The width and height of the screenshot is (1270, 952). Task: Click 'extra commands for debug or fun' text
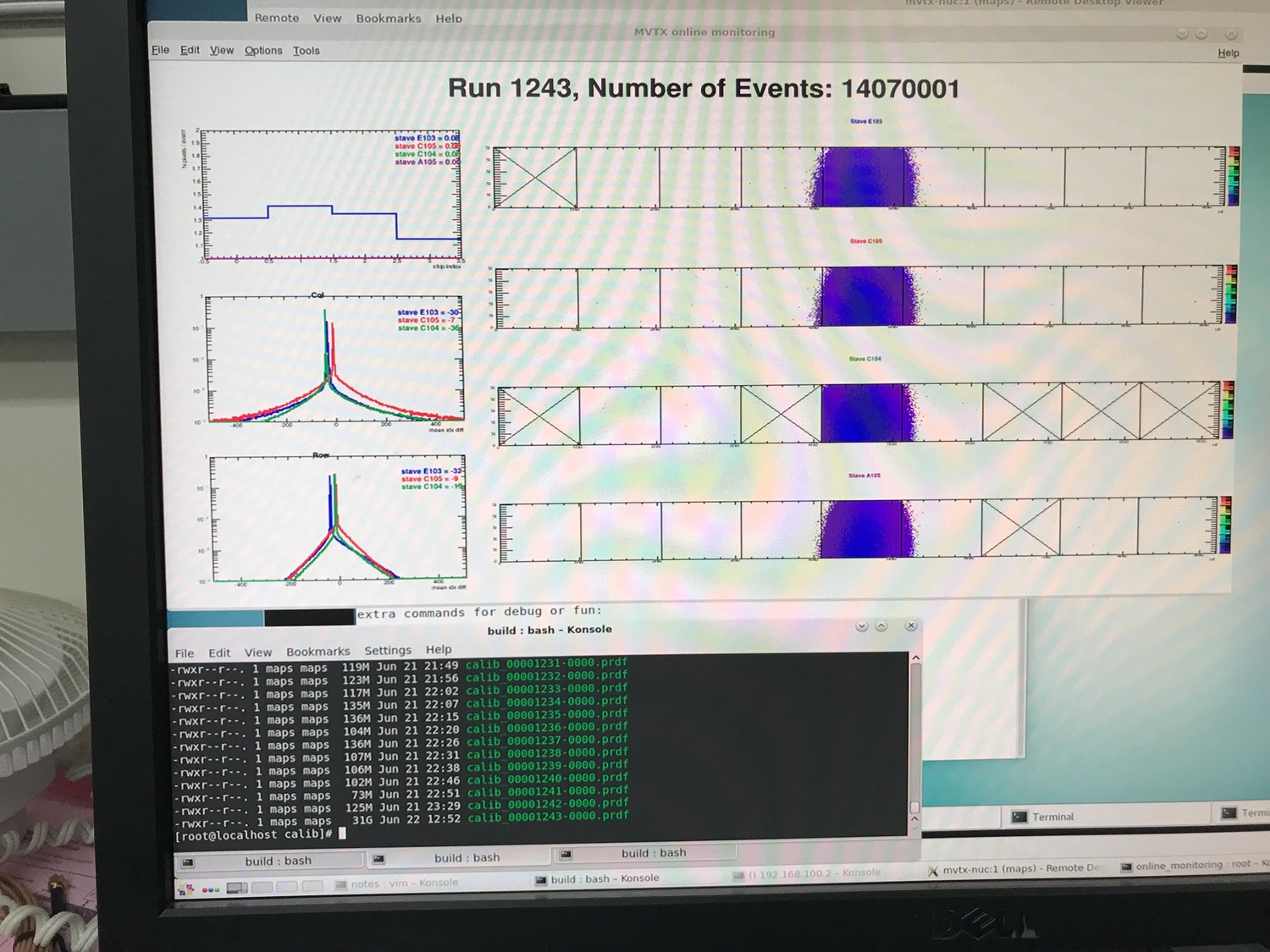click(479, 612)
